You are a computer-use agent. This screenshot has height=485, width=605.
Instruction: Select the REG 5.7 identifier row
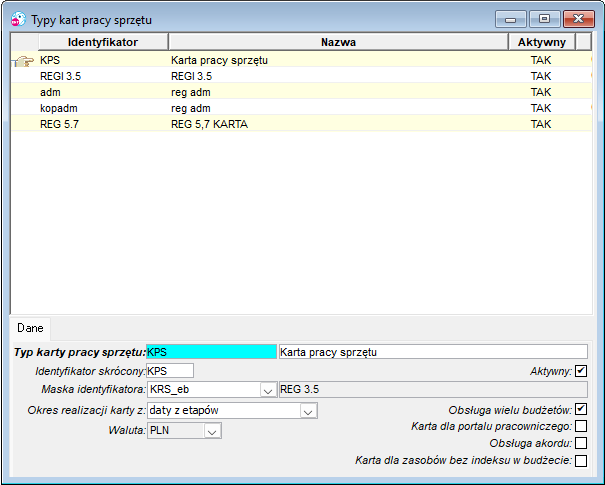(59, 124)
